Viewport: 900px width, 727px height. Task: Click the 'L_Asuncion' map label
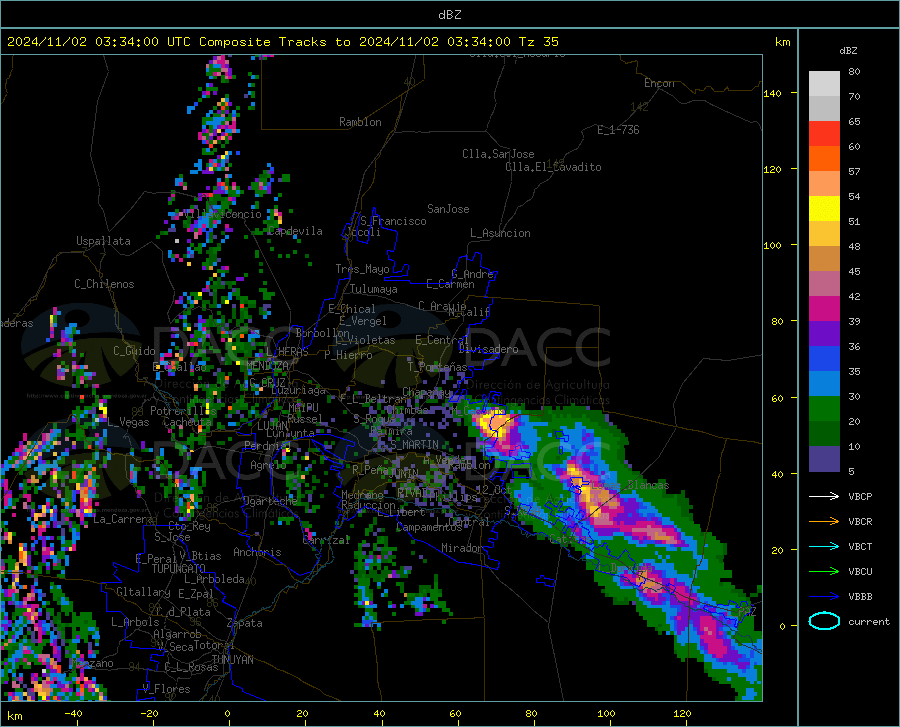[x=500, y=233]
